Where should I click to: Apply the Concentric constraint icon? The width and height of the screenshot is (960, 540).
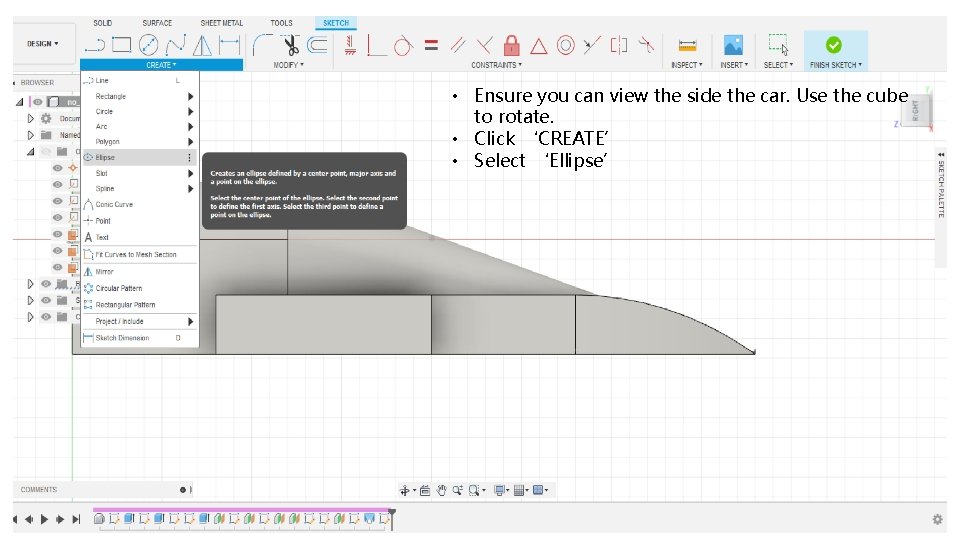[566, 45]
